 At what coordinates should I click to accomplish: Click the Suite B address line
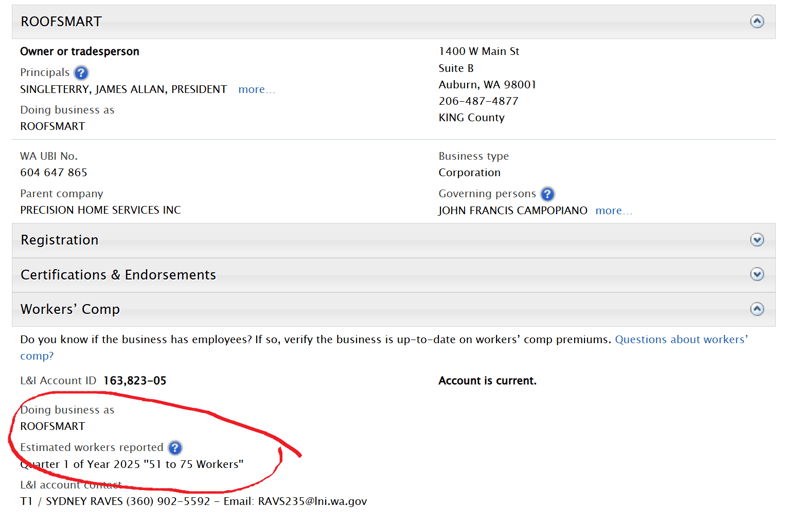coord(456,68)
